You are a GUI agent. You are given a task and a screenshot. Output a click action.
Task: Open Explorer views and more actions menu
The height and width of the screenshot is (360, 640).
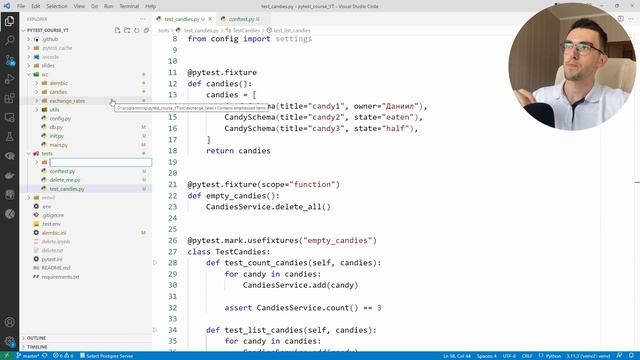click(142, 19)
